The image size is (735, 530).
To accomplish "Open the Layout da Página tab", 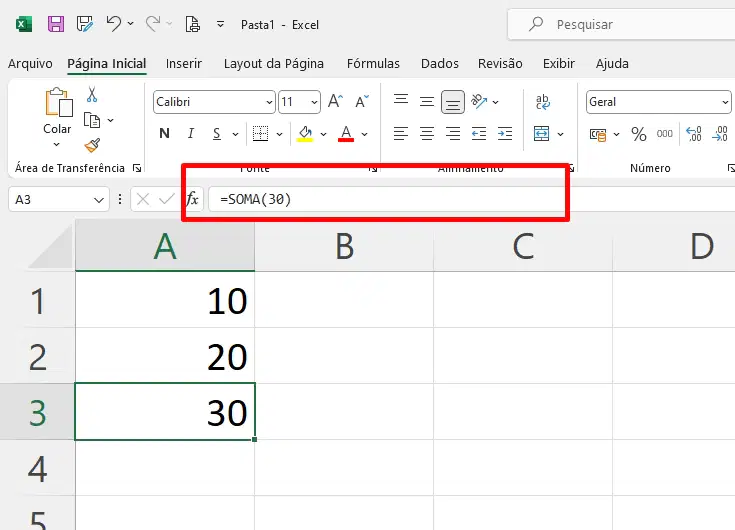I will [274, 64].
